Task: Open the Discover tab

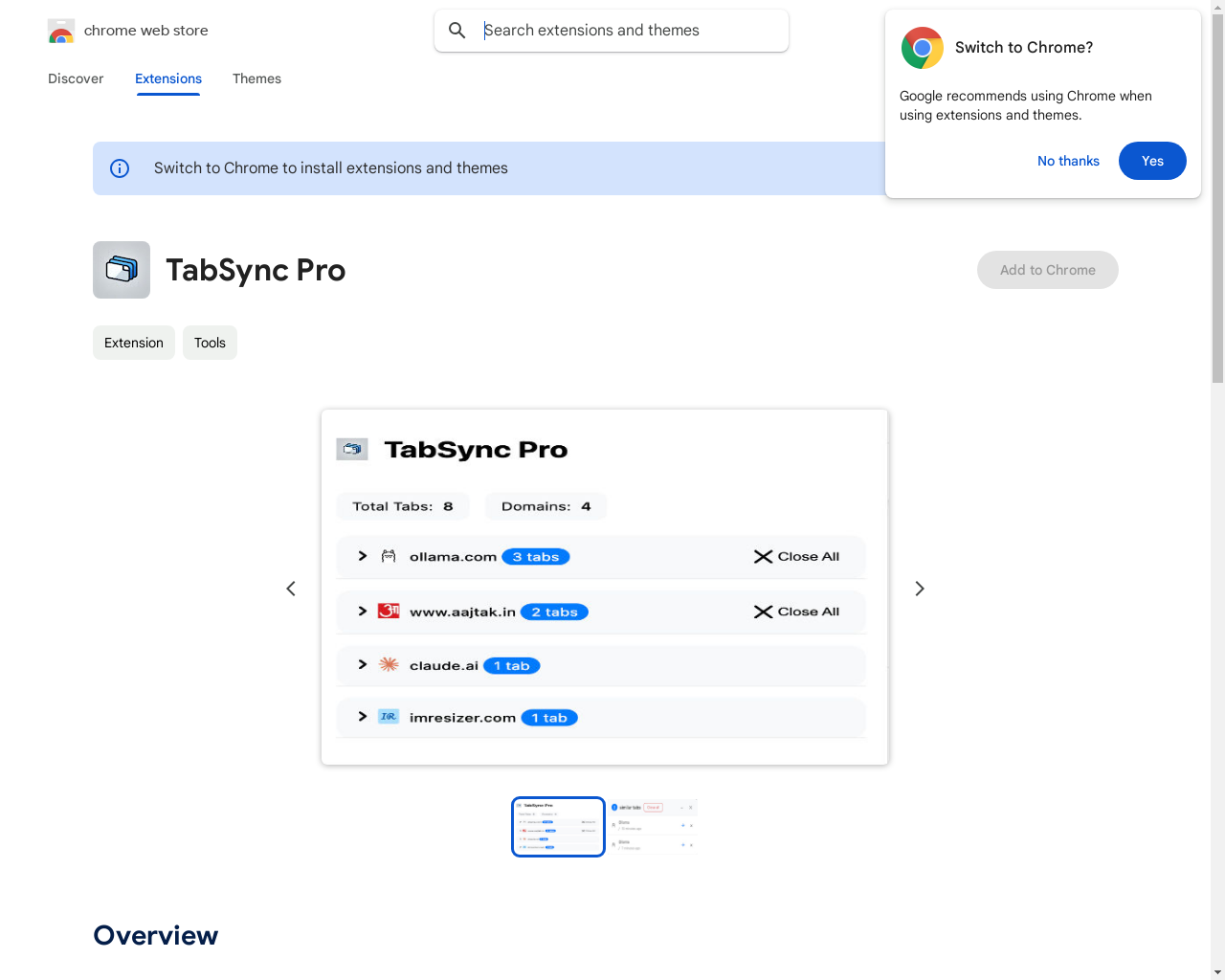Action: (76, 78)
